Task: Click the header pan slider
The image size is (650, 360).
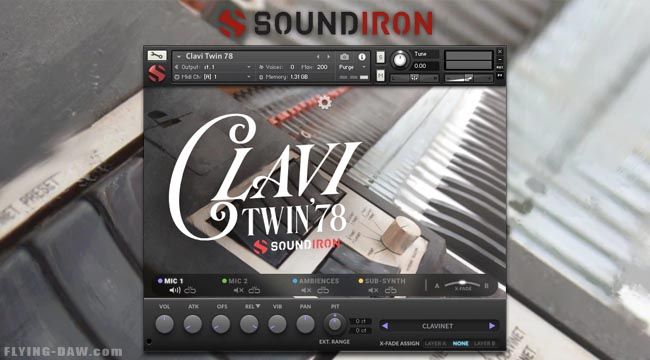Action: point(414,78)
